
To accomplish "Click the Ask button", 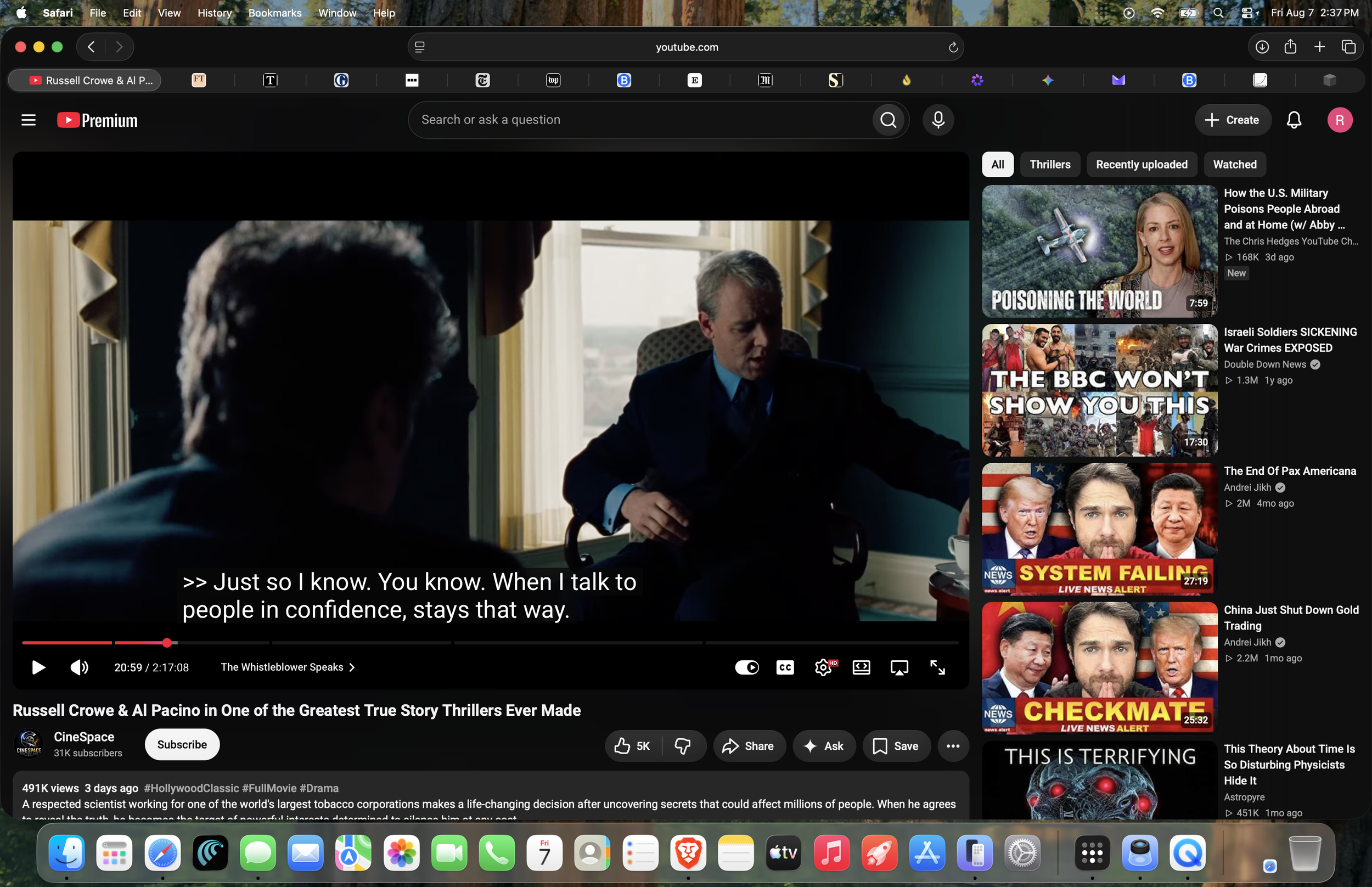I will [x=824, y=746].
